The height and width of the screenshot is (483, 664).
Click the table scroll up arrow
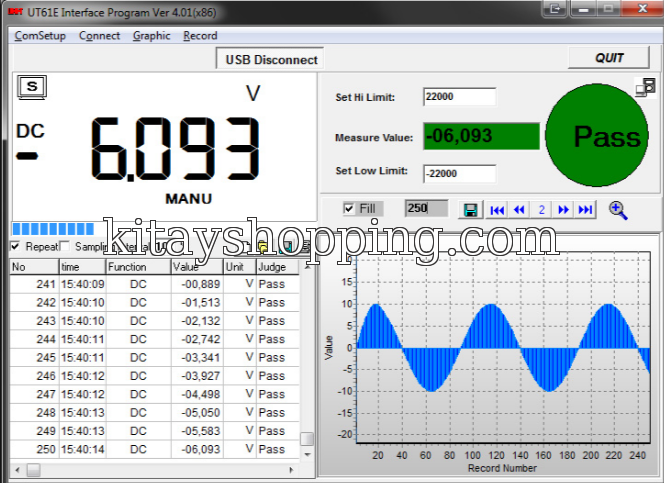point(307,267)
